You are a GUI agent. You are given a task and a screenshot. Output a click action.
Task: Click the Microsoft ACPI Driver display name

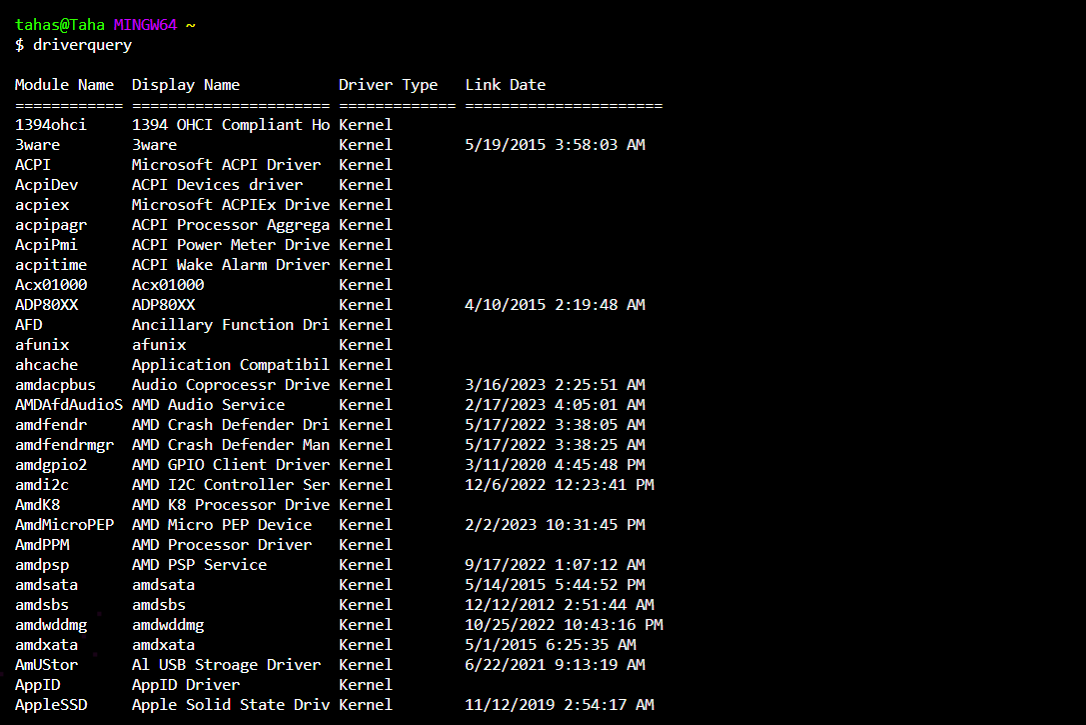(x=226, y=165)
